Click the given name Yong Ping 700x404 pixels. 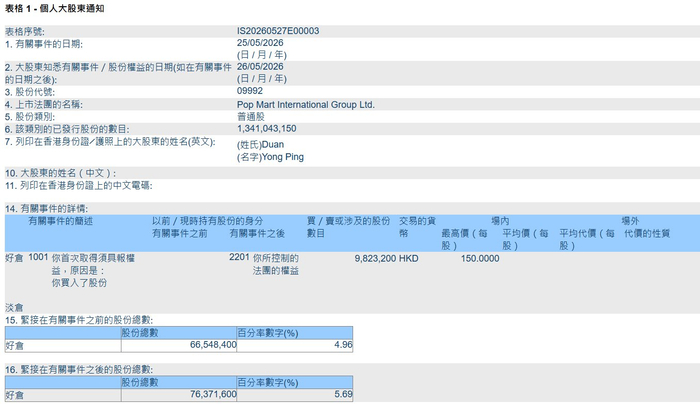(x=282, y=157)
